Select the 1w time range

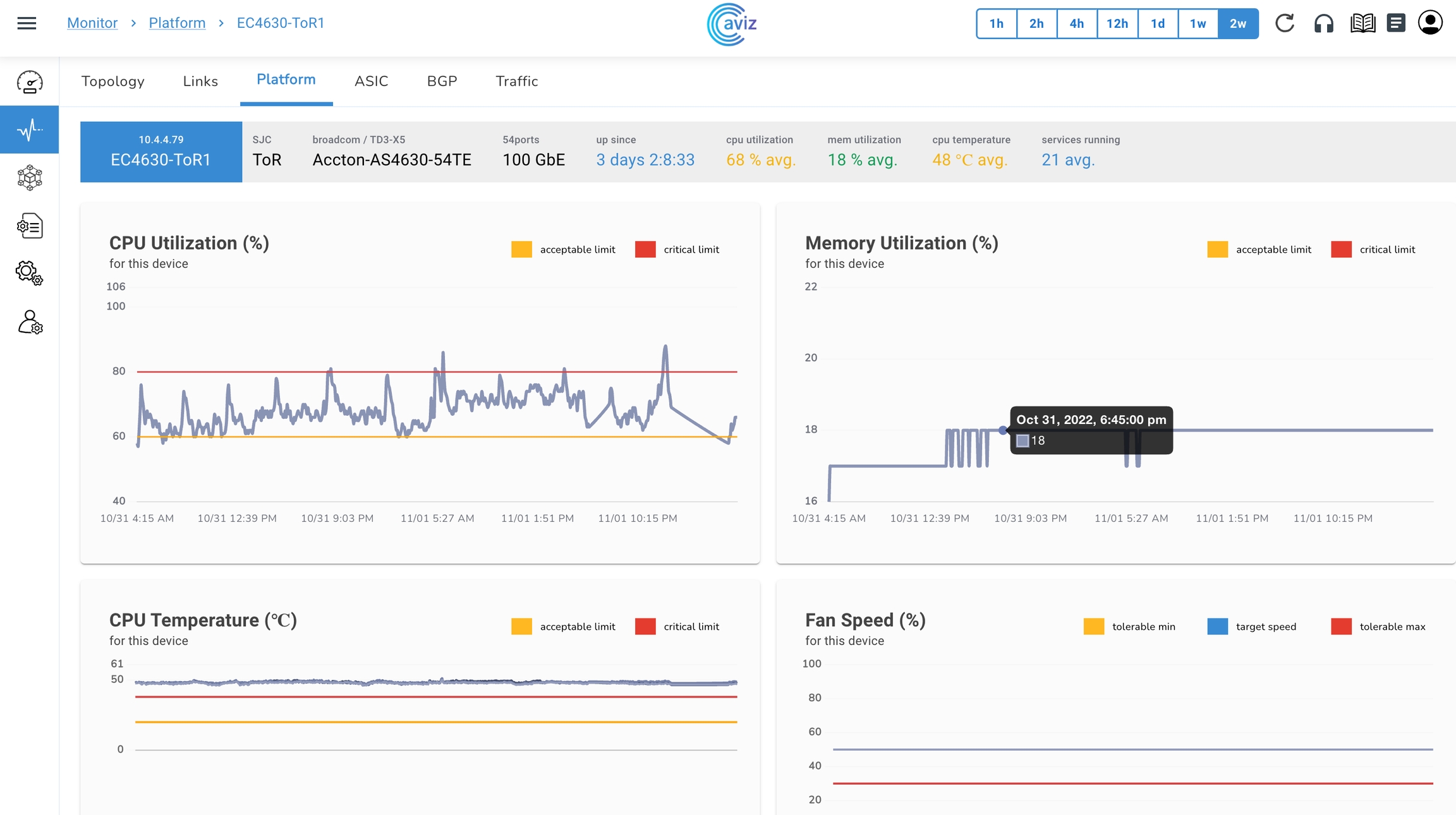click(x=1198, y=23)
